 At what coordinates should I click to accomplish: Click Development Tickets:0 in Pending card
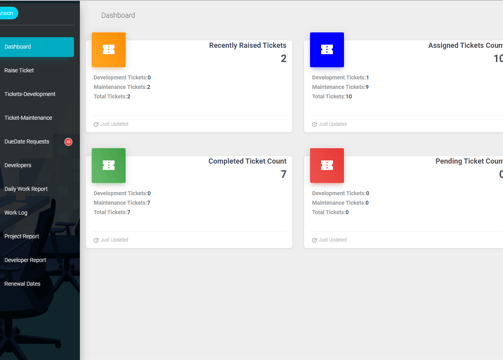(x=340, y=193)
